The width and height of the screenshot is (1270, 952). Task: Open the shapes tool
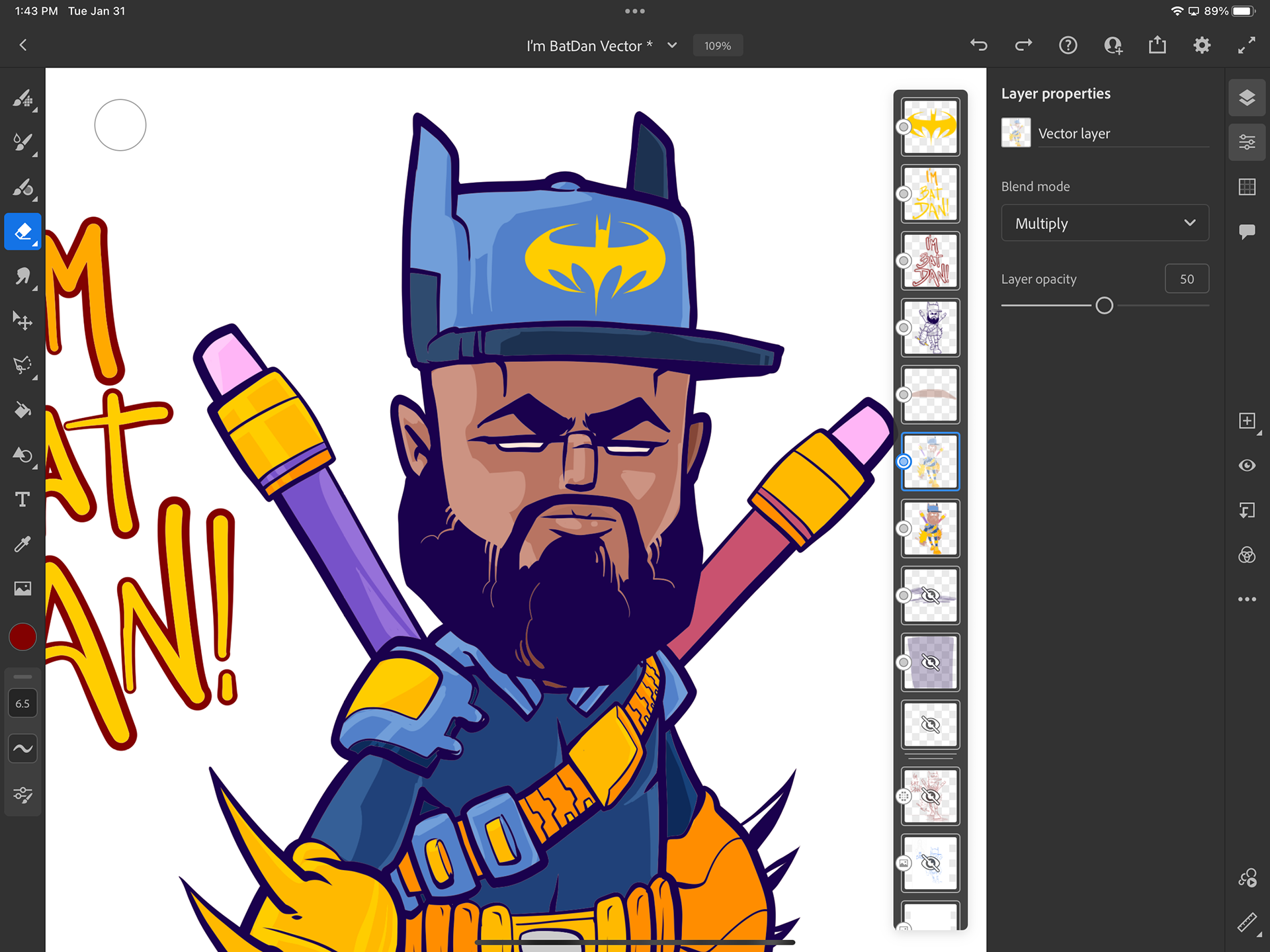(x=22, y=454)
